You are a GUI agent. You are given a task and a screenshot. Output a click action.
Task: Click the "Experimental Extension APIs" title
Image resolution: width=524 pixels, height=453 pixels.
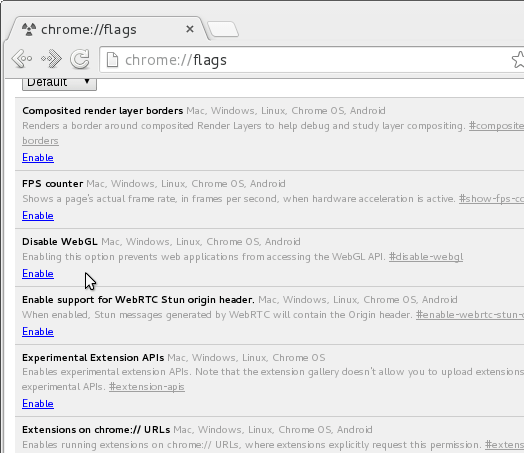click(93, 358)
